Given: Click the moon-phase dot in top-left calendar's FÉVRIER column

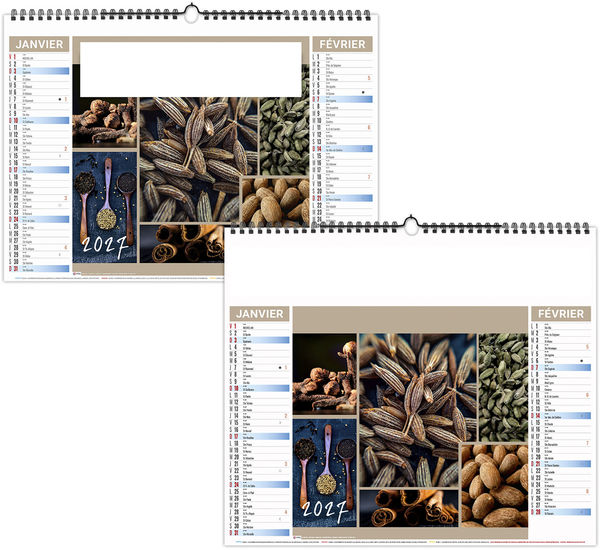Looking at the screenshot, I should (363, 92).
